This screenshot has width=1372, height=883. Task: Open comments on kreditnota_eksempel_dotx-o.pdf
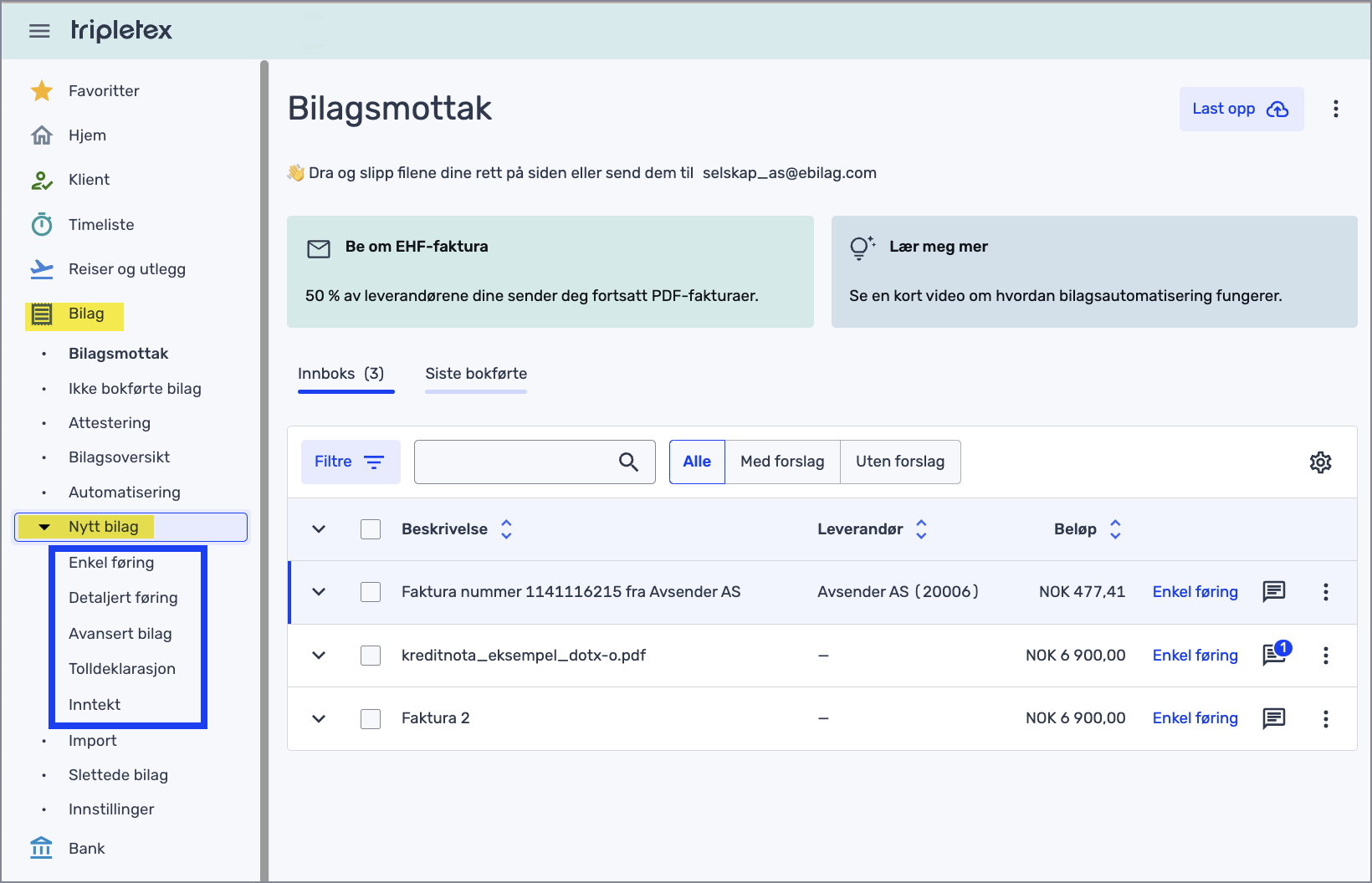pos(1274,655)
